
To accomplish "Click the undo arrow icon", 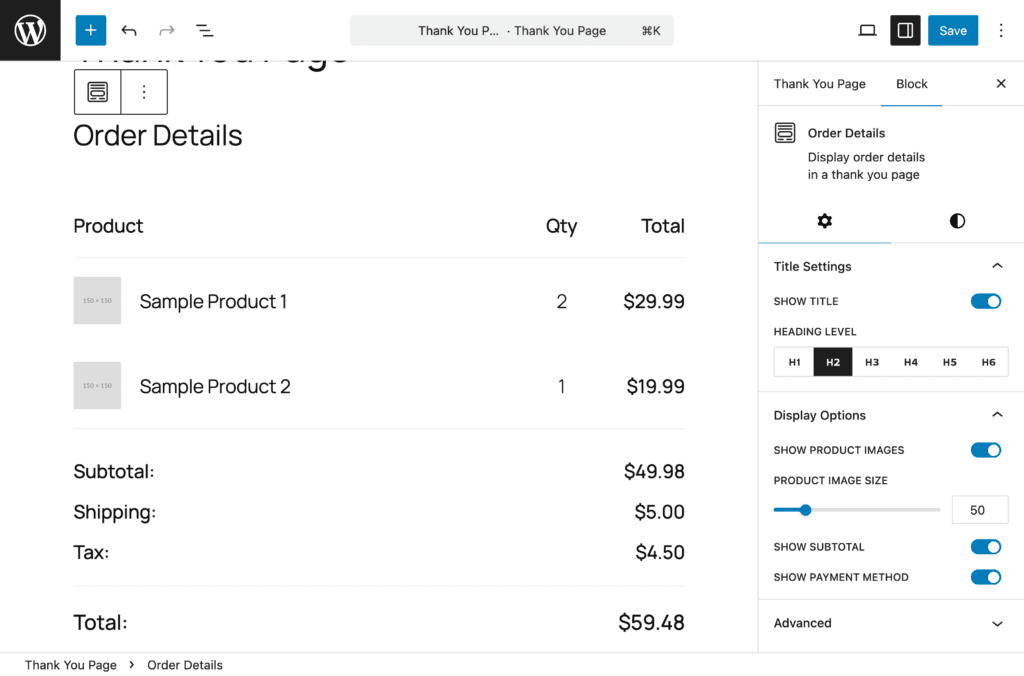I will click(x=129, y=30).
